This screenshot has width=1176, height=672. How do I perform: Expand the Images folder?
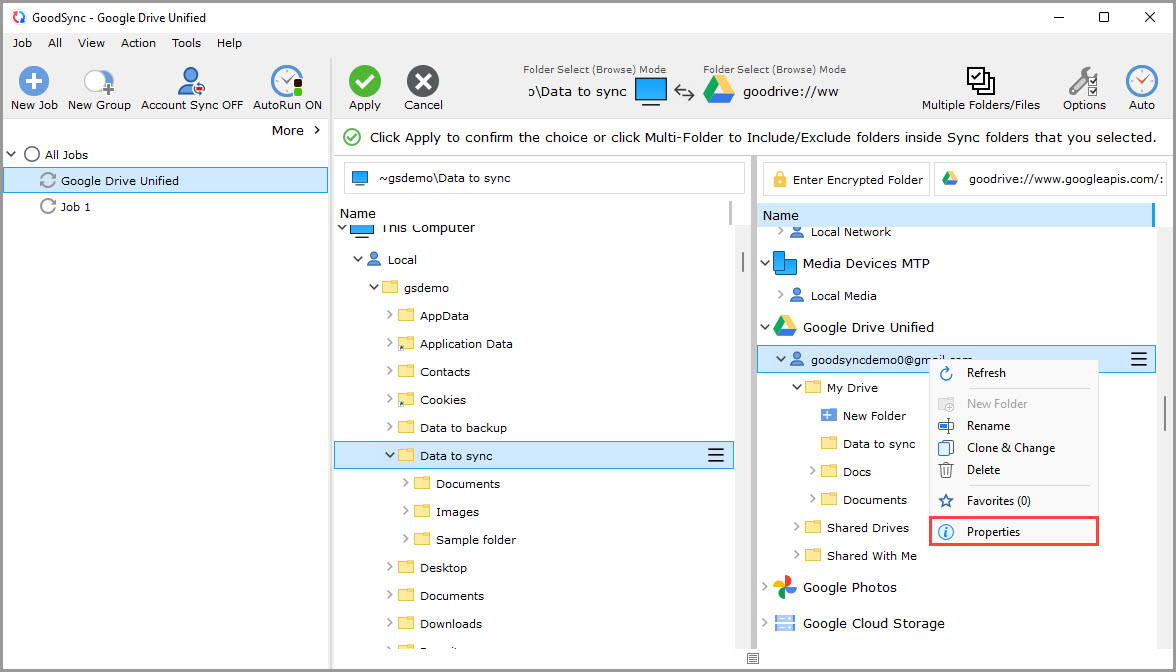coord(405,511)
